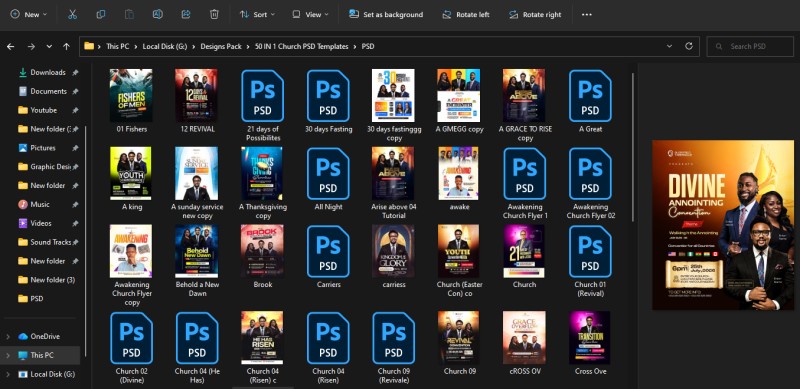
Task: Select Awakening Church Flyer 1 PSD file
Action: click(x=524, y=174)
